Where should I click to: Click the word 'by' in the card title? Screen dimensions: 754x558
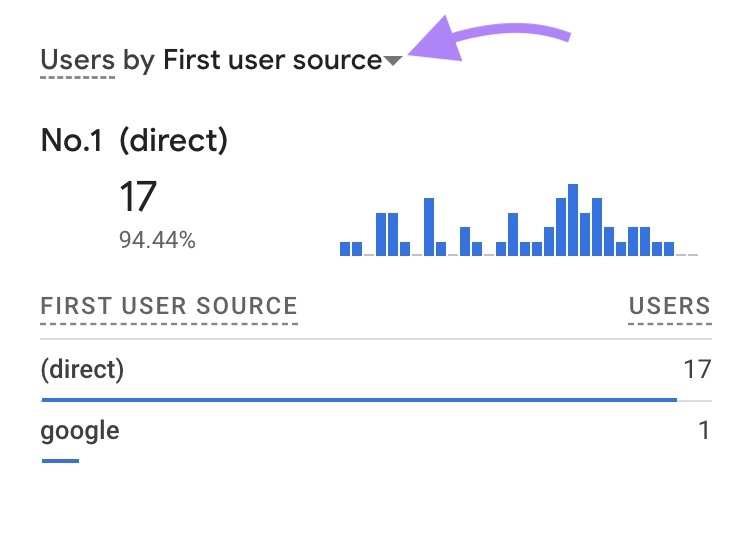pyautogui.click(x=138, y=60)
